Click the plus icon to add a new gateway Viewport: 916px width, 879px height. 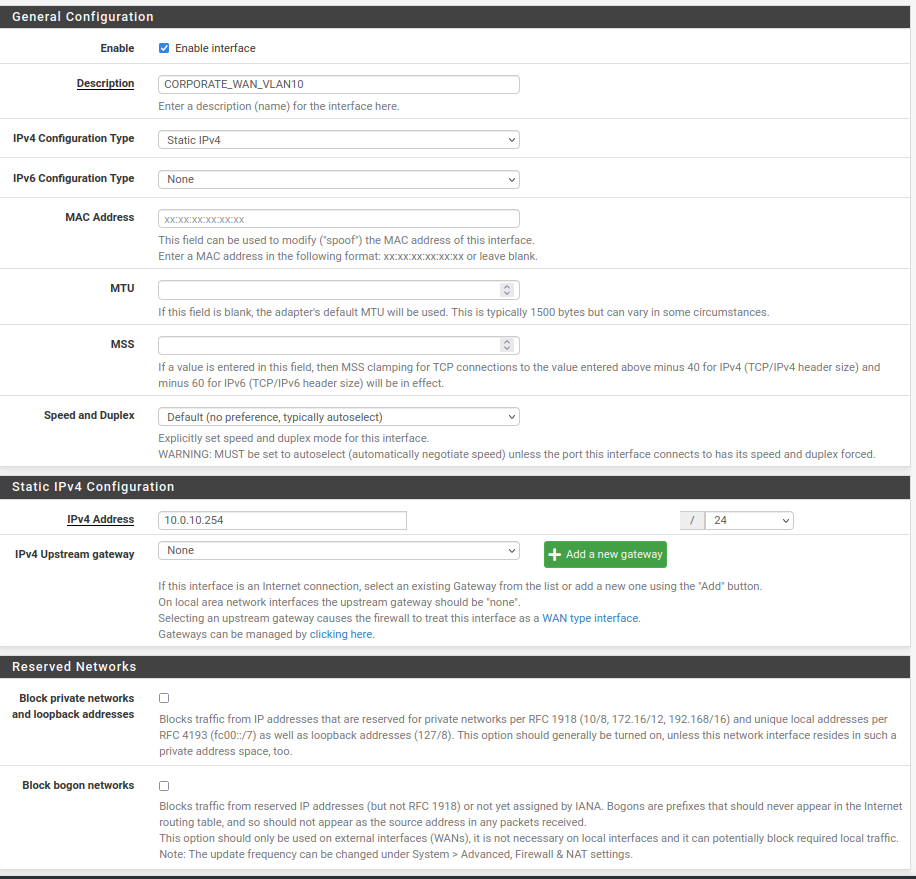click(x=555, y=555)
